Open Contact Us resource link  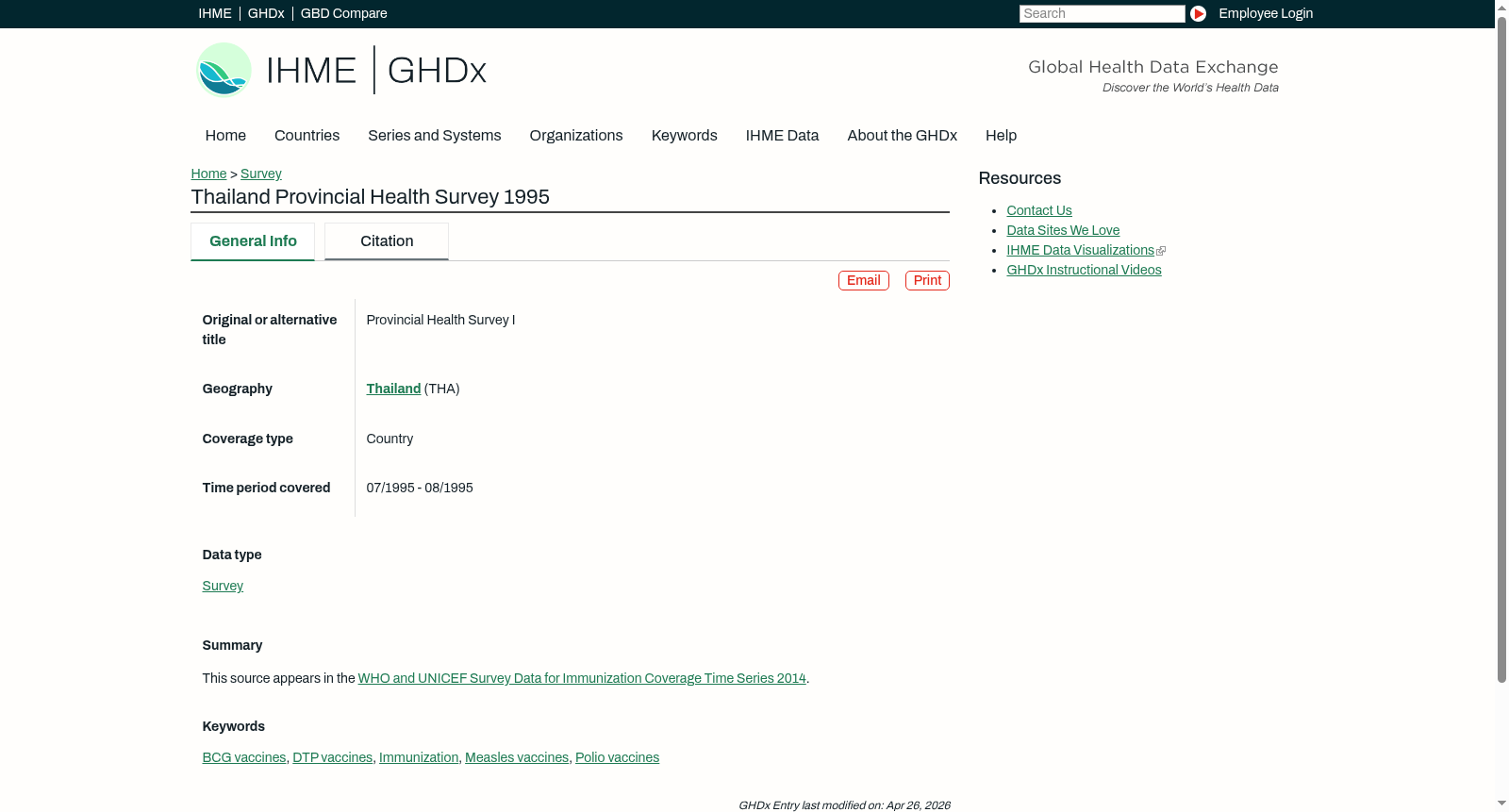pyautogui.click(x=1039, y=210)
